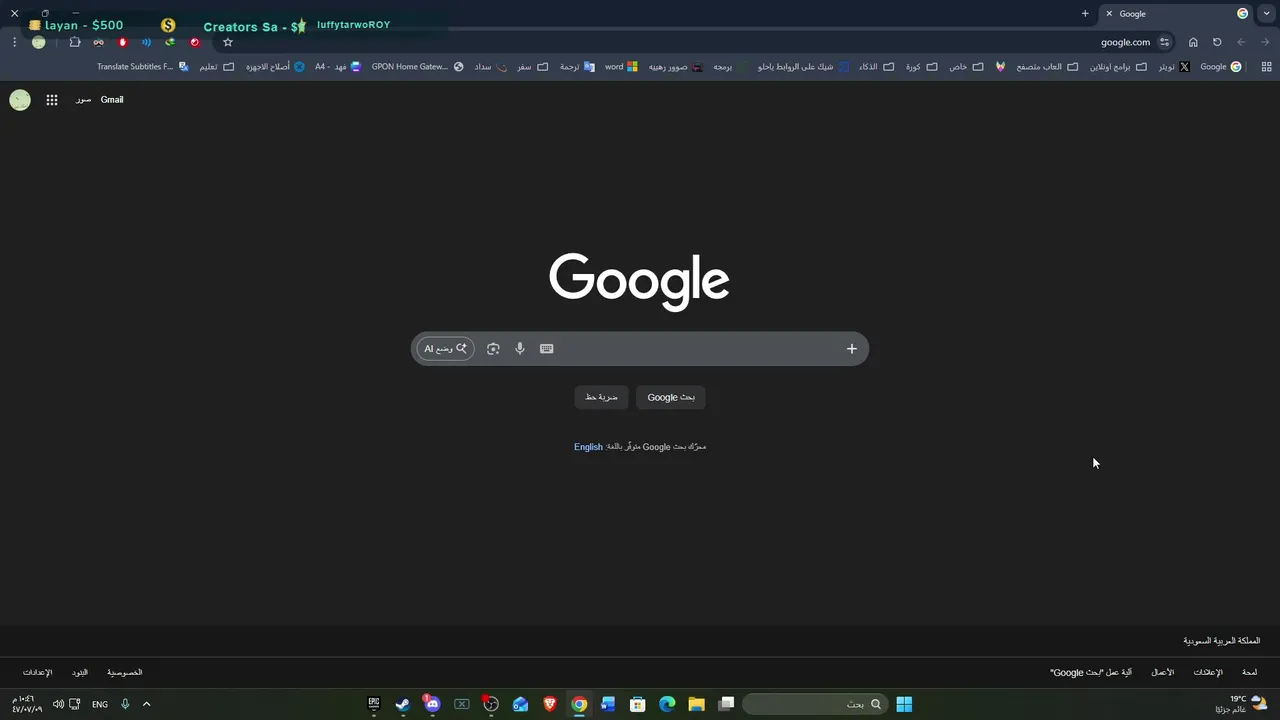
Task: Open Outlook from the taskbar
Action: click(520, 704)
